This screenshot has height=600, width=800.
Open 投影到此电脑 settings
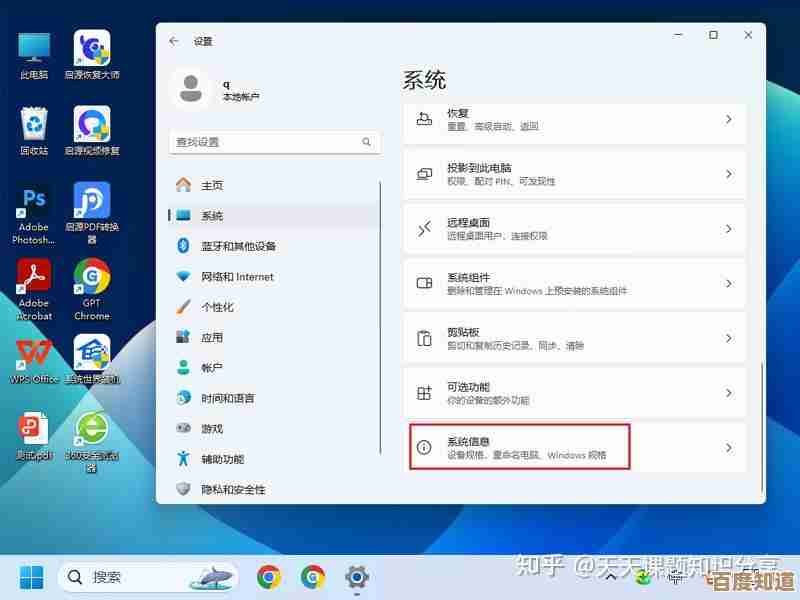pos(574,175)
